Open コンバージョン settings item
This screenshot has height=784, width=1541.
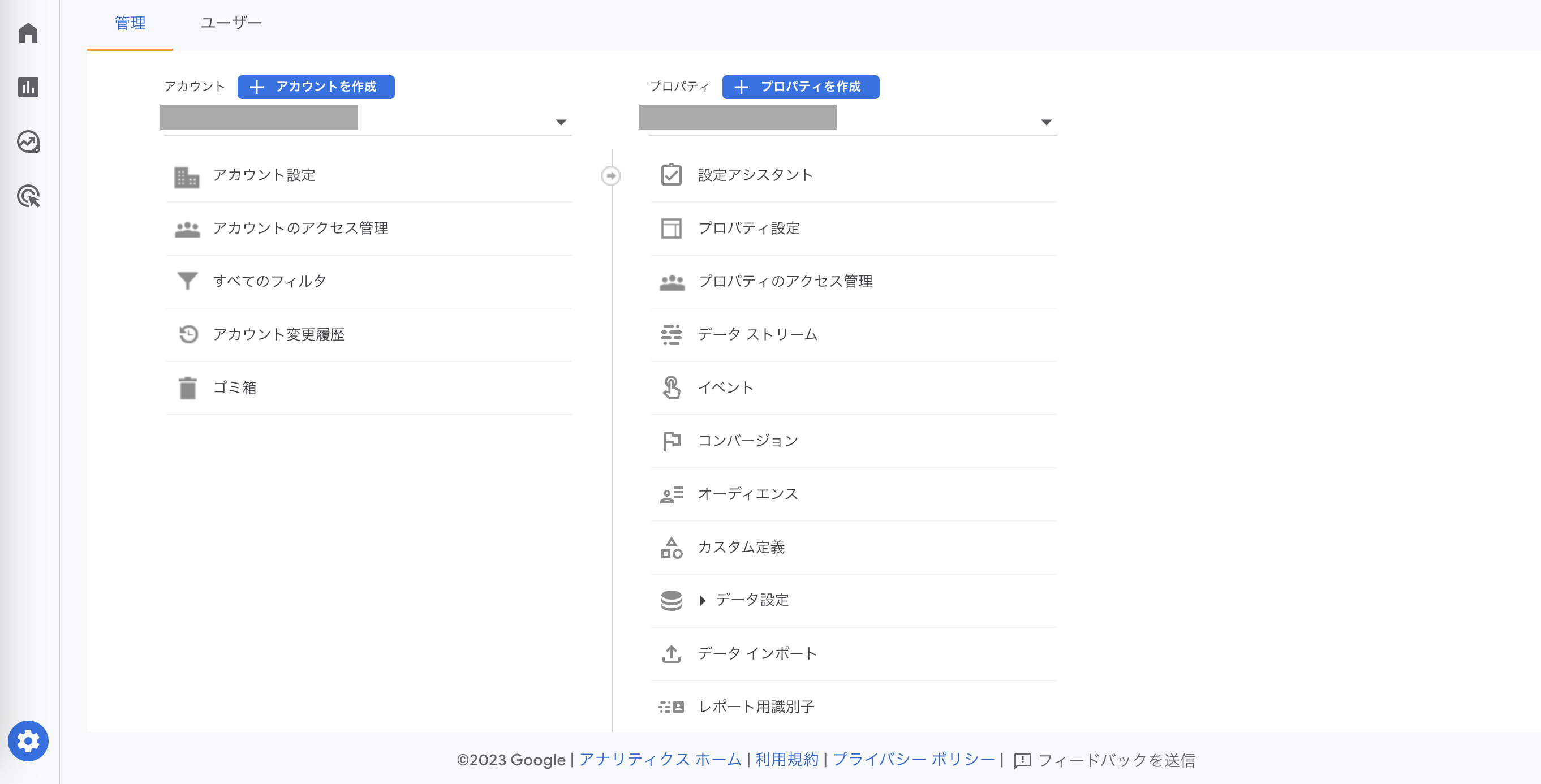pyautogui.click(x=748, y=441)
